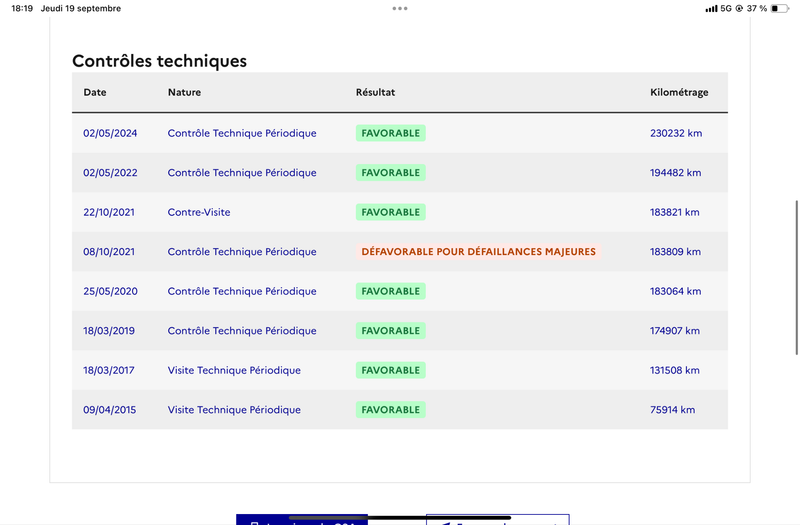The height and width of the screenshot is (525, 800).
Task: Click the date 25/05/2020
Action: click(110, 291)
